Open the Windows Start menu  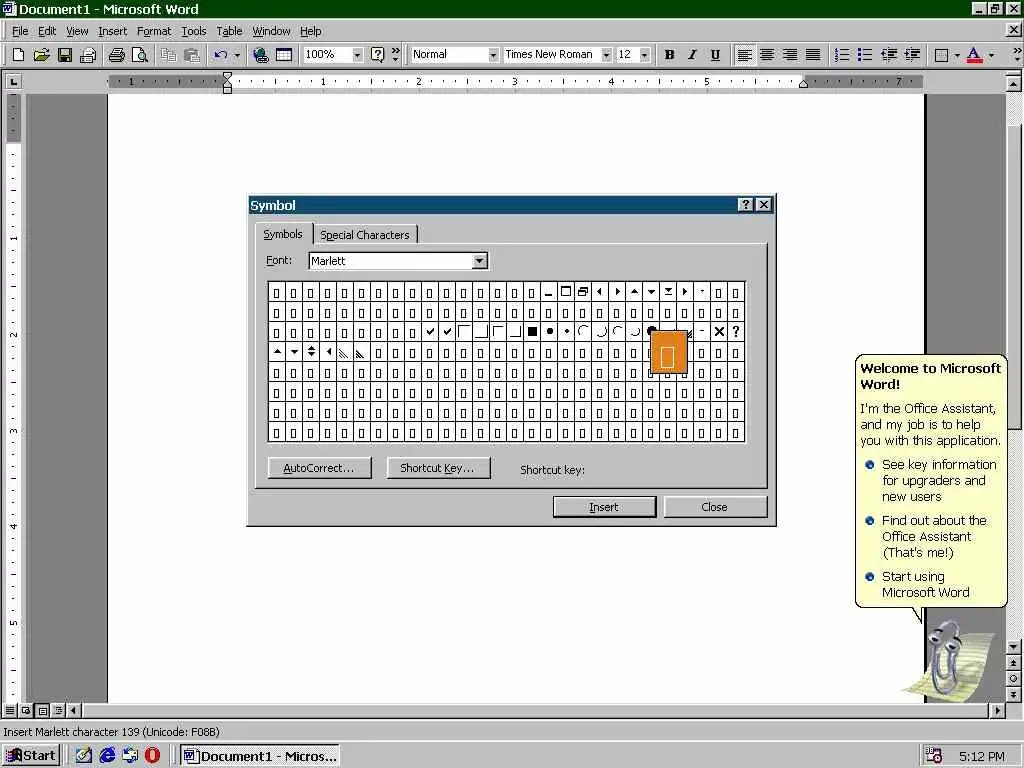coord(31,756)
